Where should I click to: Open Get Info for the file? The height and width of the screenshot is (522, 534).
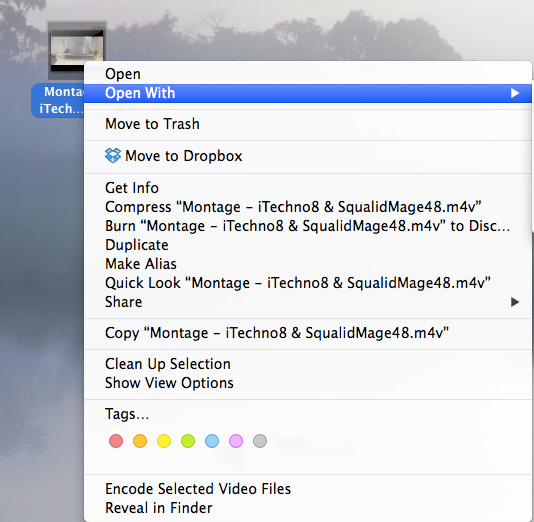308,188
